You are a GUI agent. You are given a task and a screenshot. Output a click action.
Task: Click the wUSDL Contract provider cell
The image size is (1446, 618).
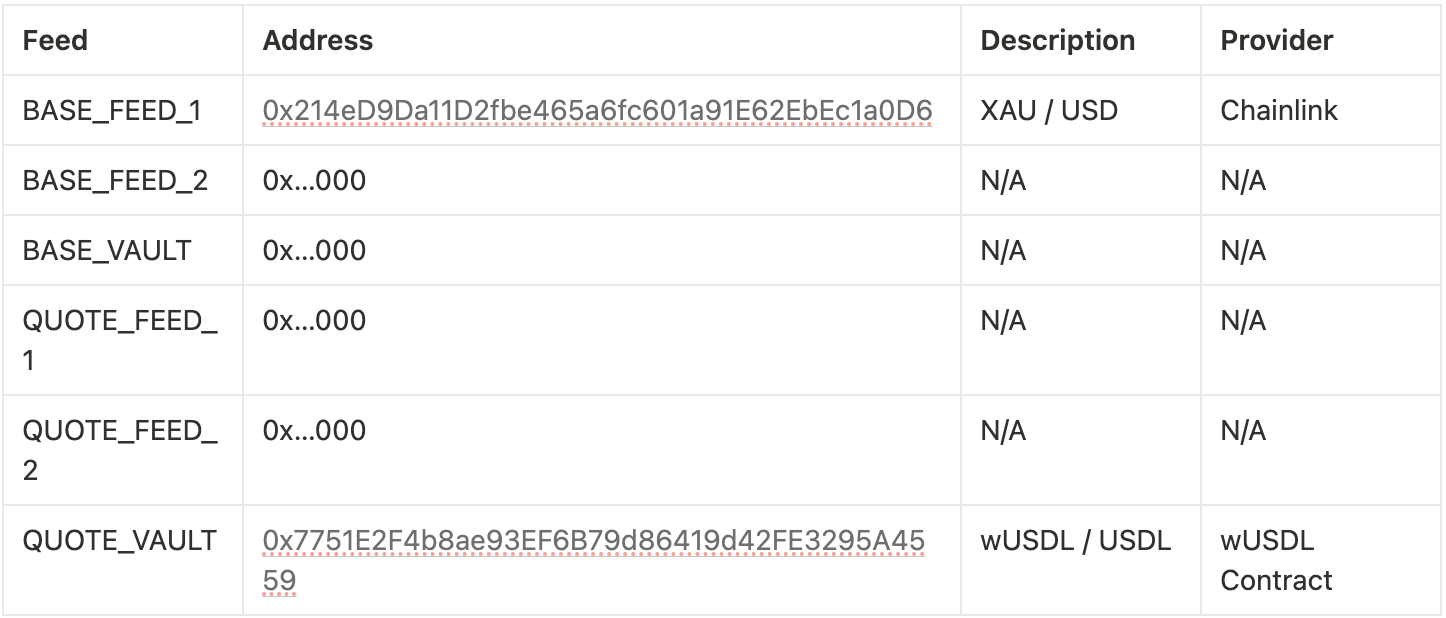click(1276, 560)
